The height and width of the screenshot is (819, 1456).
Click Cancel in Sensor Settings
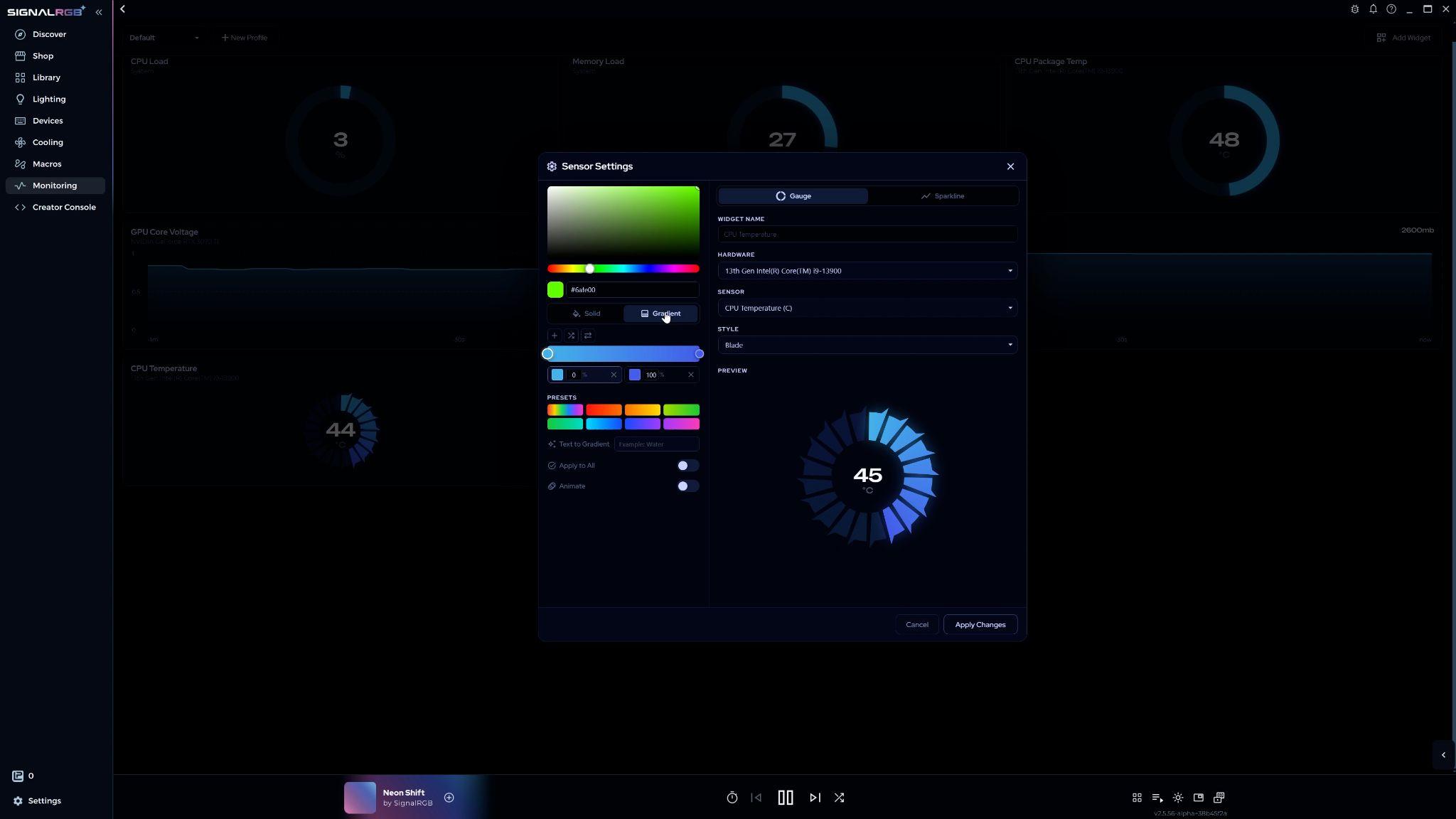point(917,625)
